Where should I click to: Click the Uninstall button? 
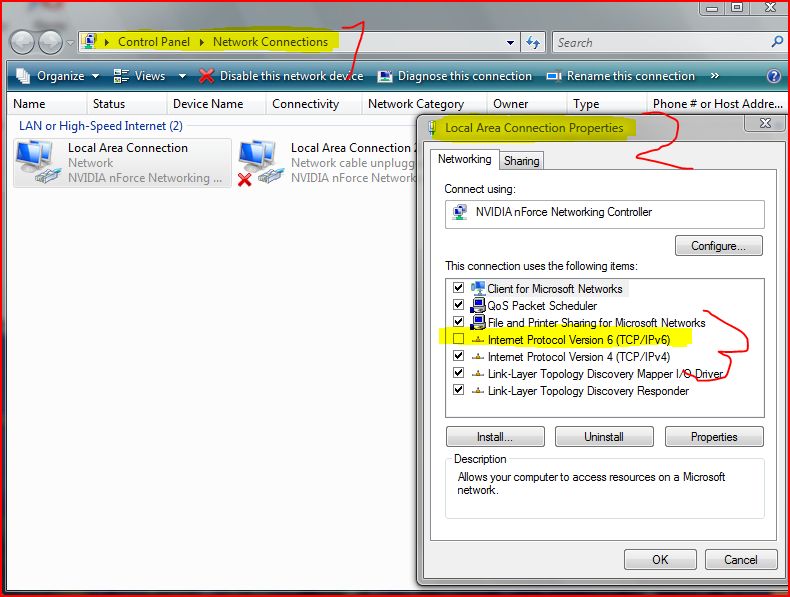pyautogui.click(x=604, y=437)
